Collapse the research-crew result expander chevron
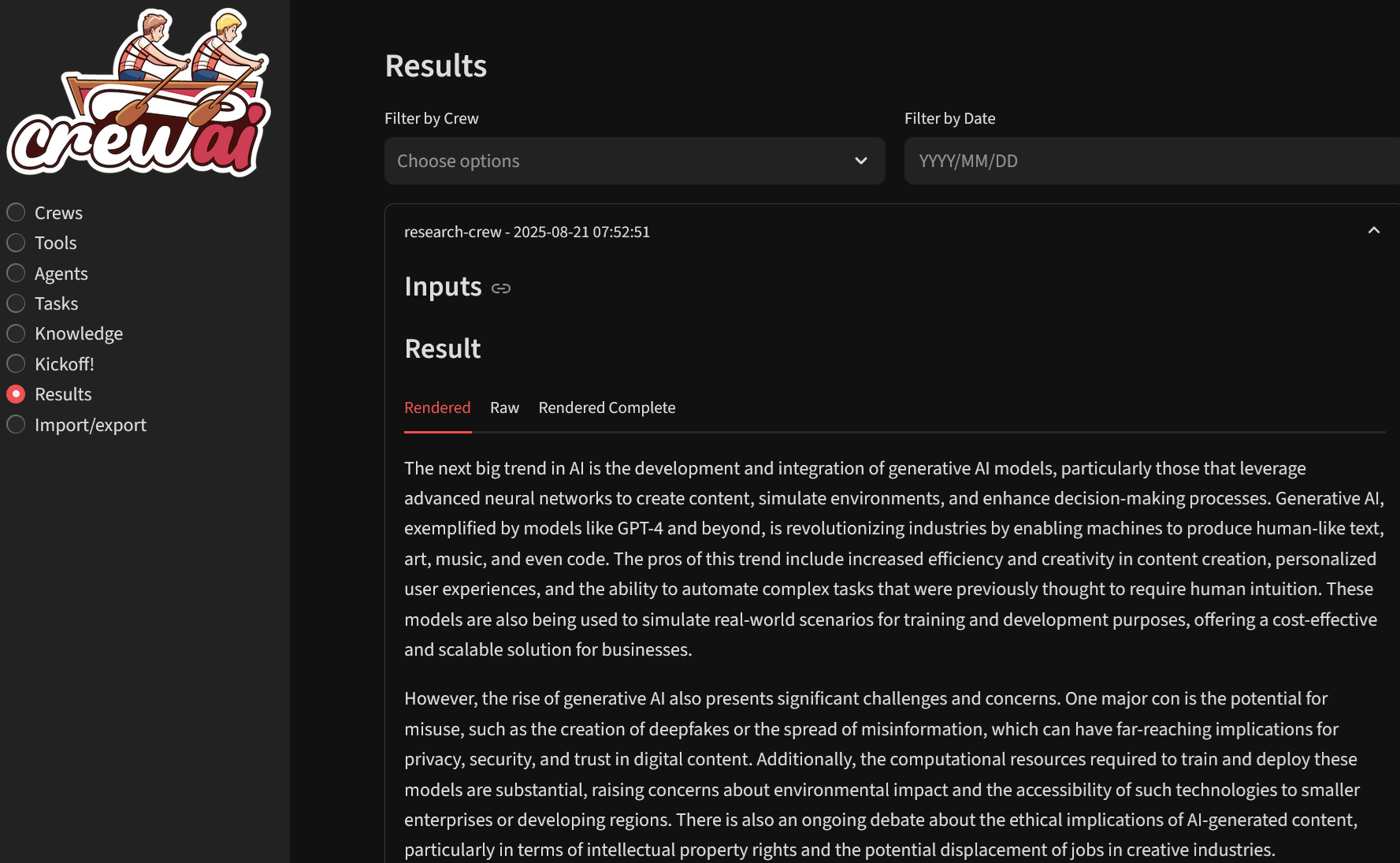The image size is (1400, 863). pyautogui.click(x=1374, y=230)
